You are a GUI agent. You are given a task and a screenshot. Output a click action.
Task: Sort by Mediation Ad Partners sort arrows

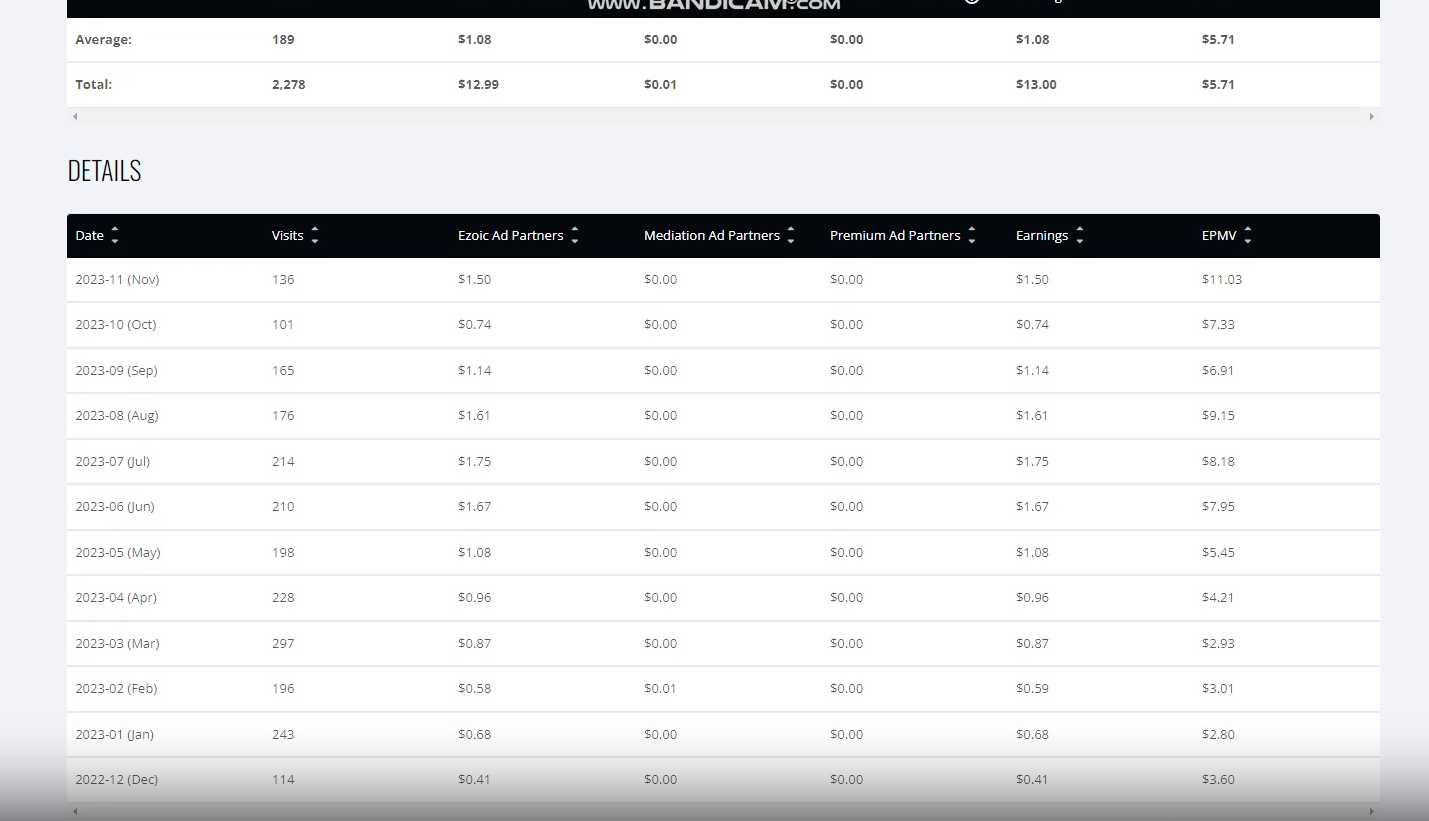click(791, 236)
